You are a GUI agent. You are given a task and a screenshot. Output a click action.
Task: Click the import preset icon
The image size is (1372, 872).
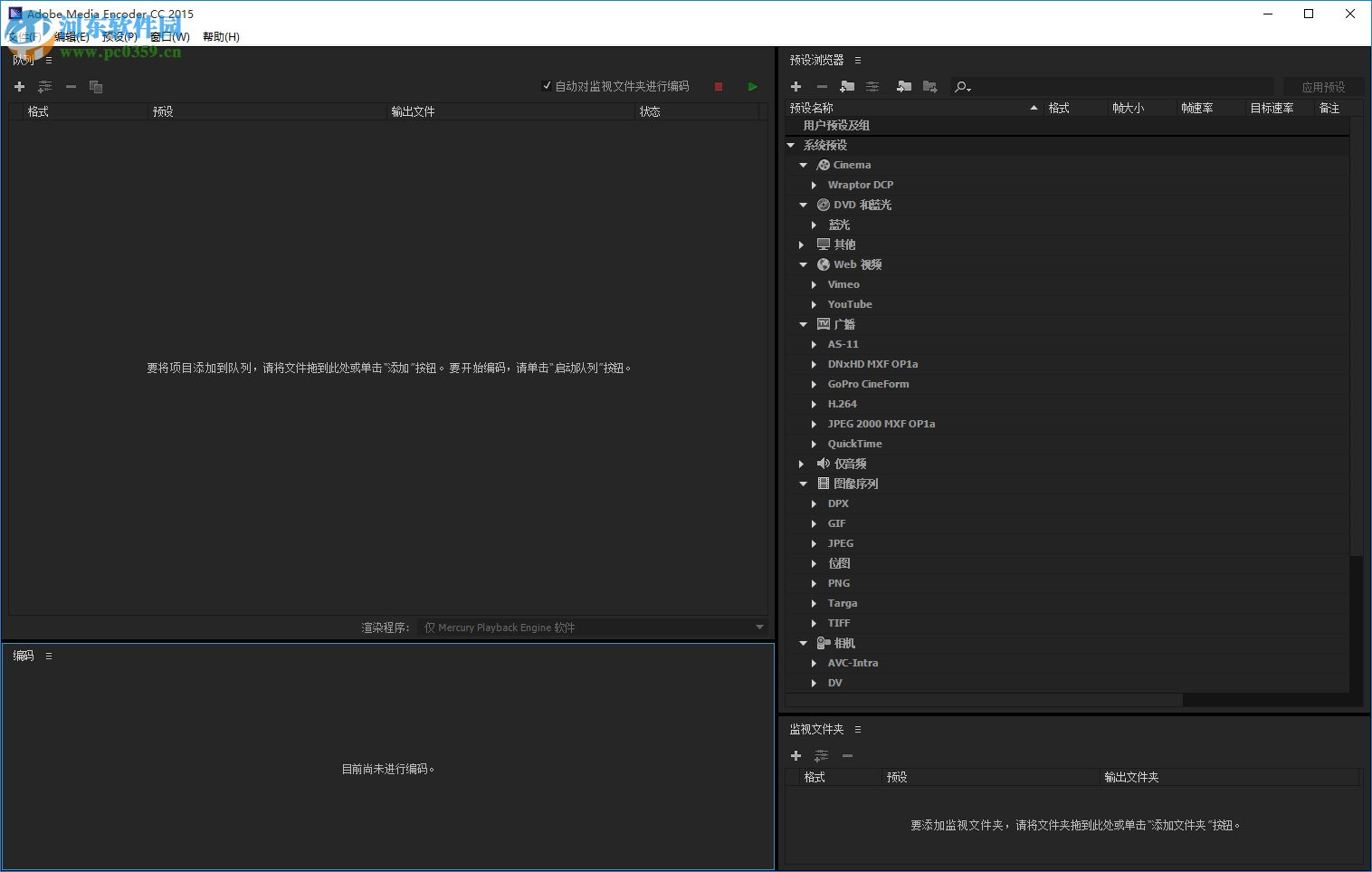(904, 86)
